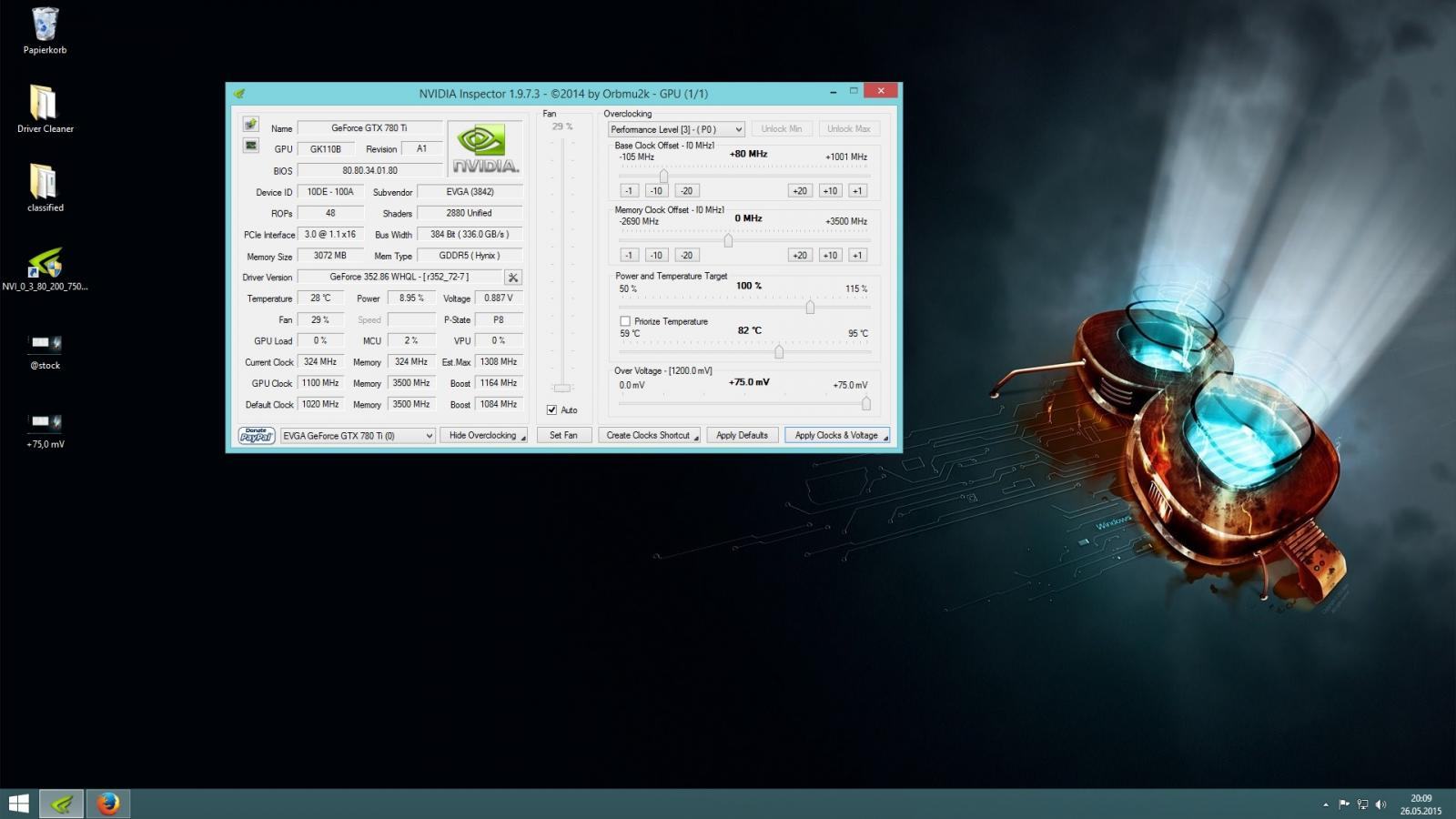Click Memory Clock Offset -10 button
Image resolution: width=1456 pixels, height=819 pixels.
click(x=656, y=256)
